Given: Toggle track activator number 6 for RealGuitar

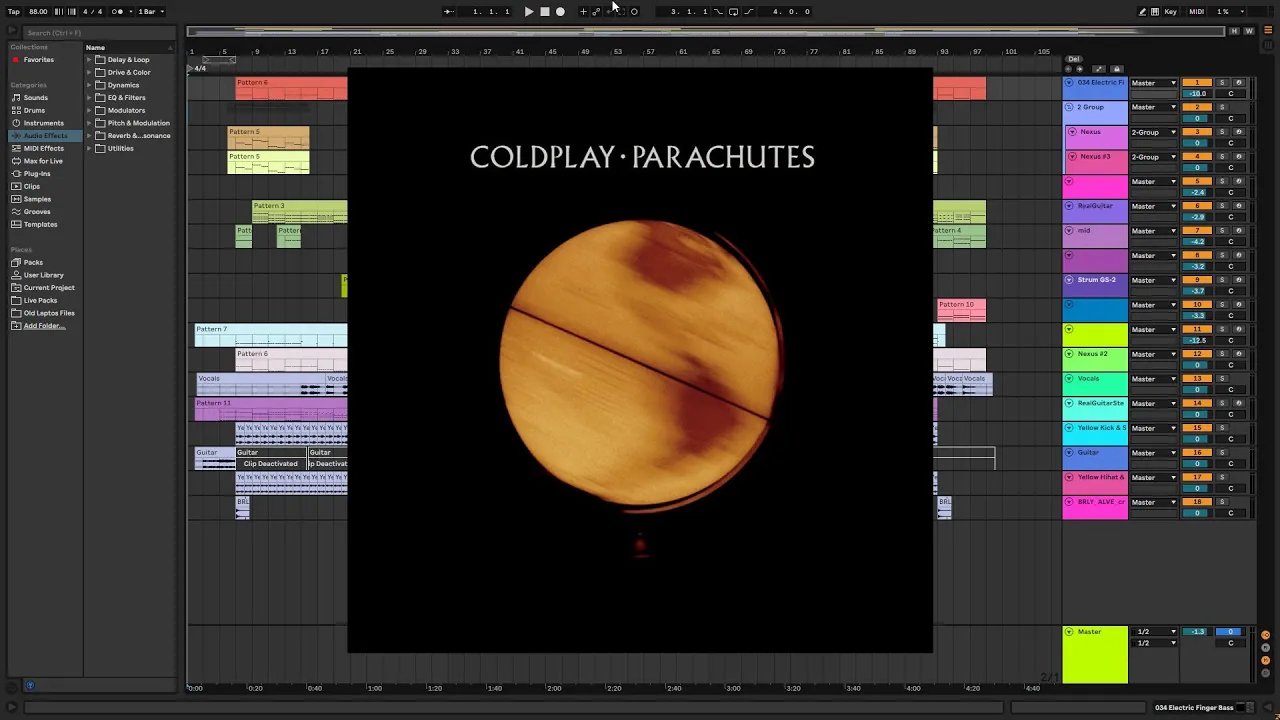Looking at the screenshot, I should (x=1196, y=206).
